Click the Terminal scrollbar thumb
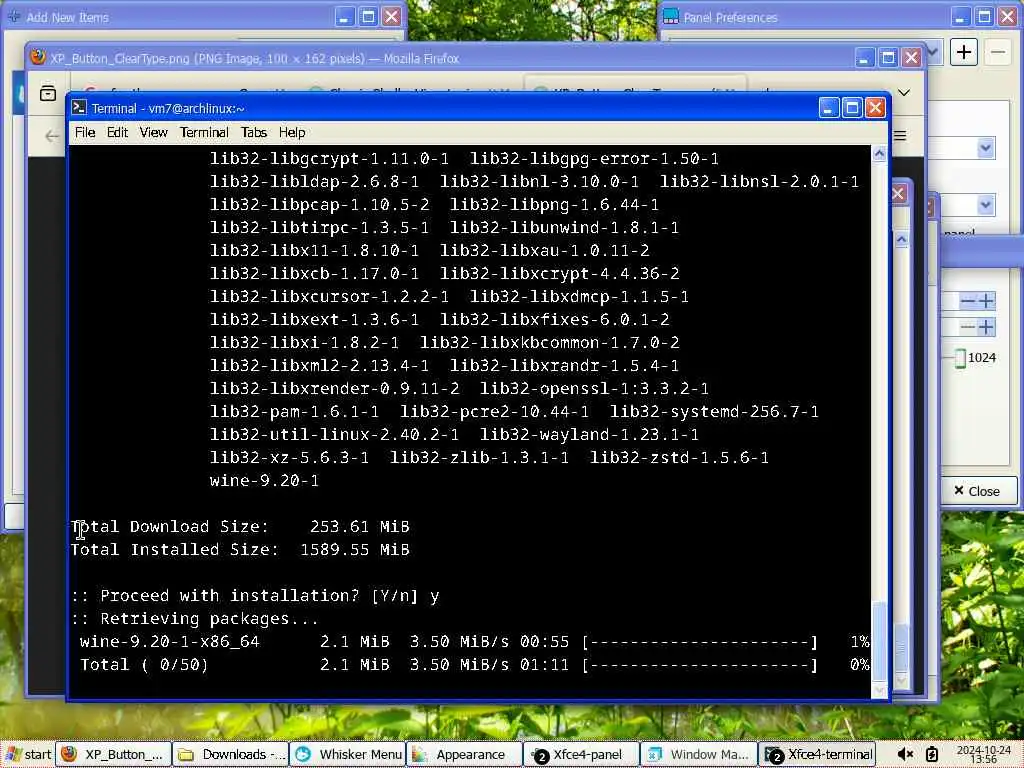This screenshot has height=768, width=1024. 879,640
